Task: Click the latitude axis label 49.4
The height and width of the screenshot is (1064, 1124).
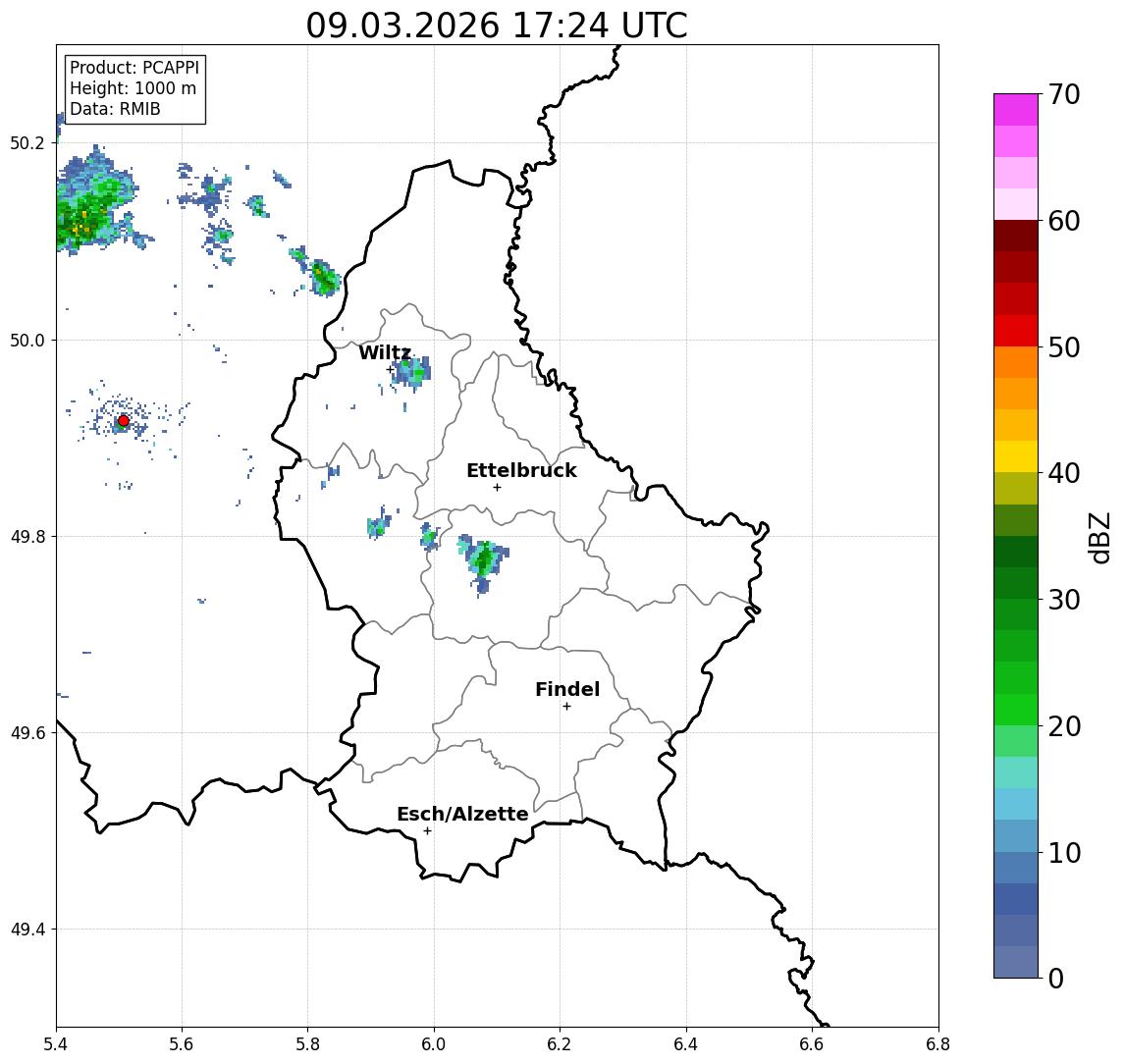Action: coord(27,930)
